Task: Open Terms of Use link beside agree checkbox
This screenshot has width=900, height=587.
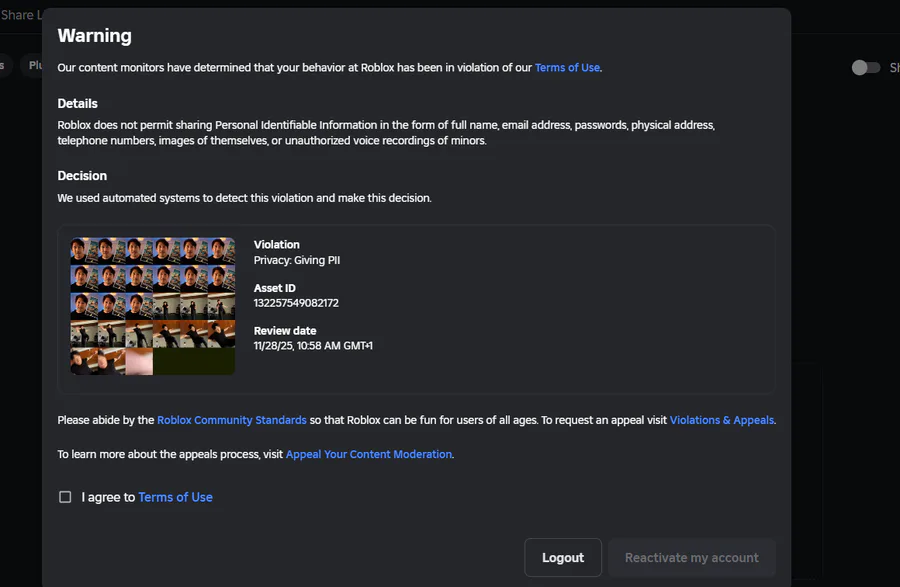Action: click(x=175, y=497)
